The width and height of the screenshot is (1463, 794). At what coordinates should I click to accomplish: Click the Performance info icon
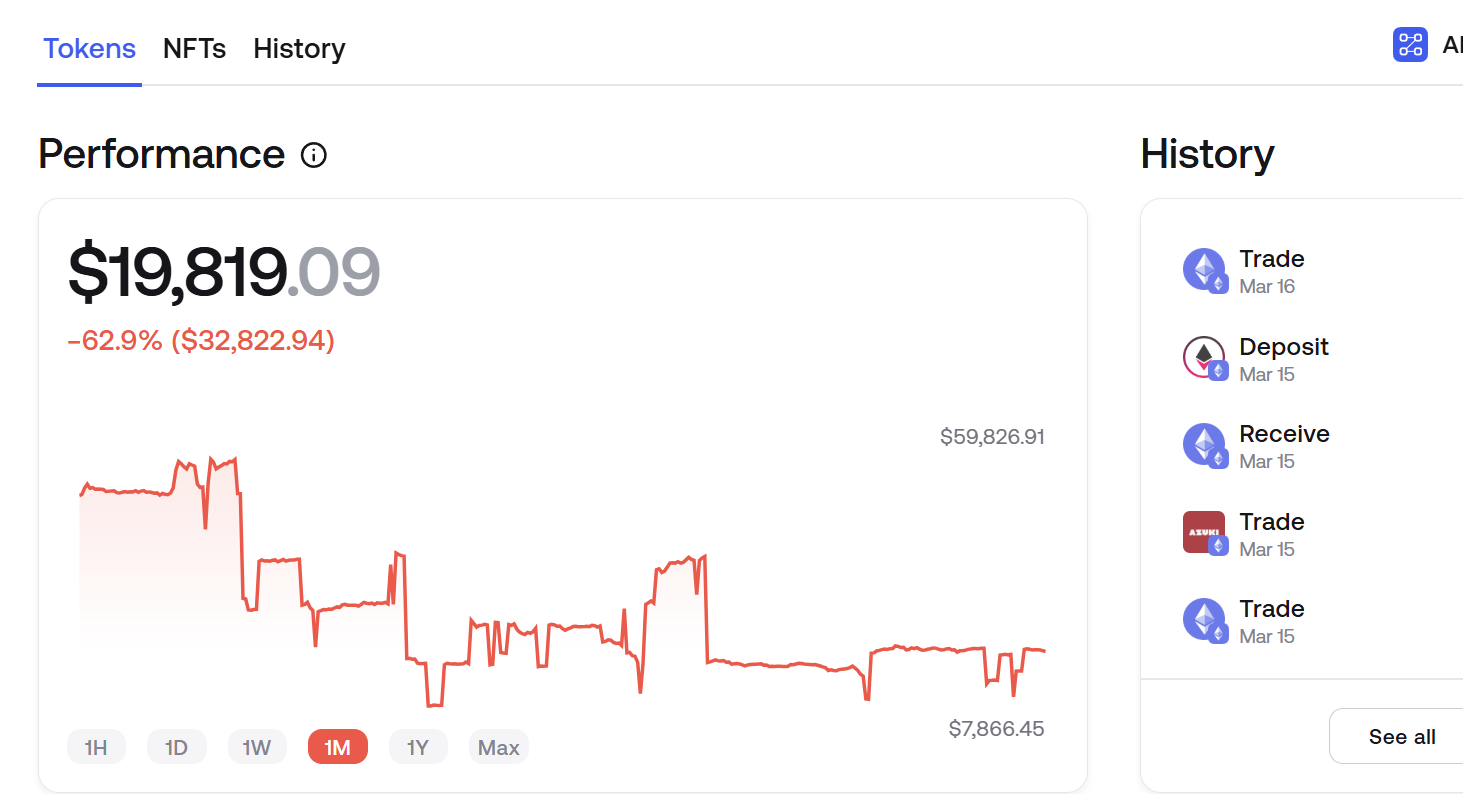314,155
